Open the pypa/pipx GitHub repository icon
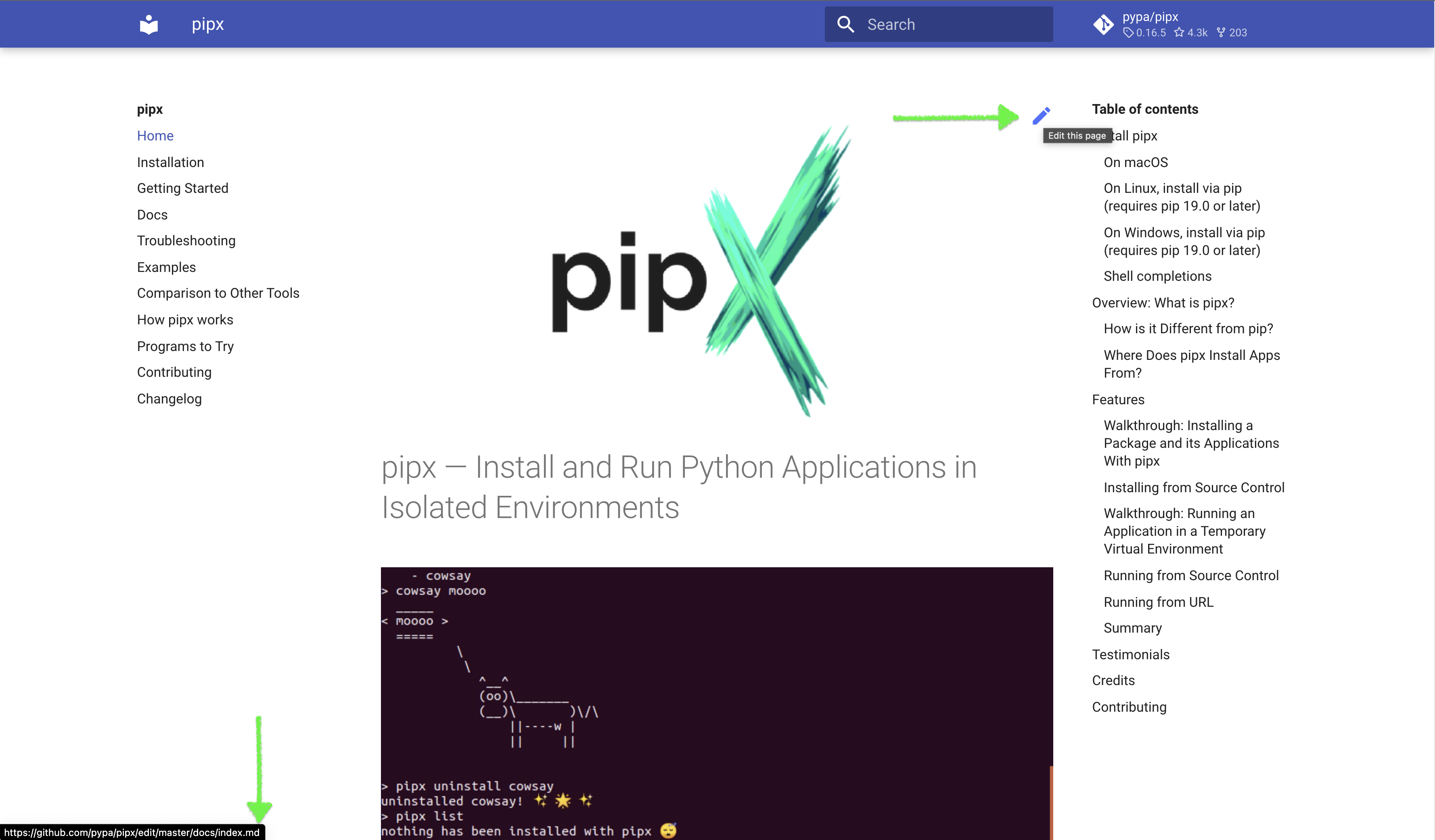 tap(1104, 25)
